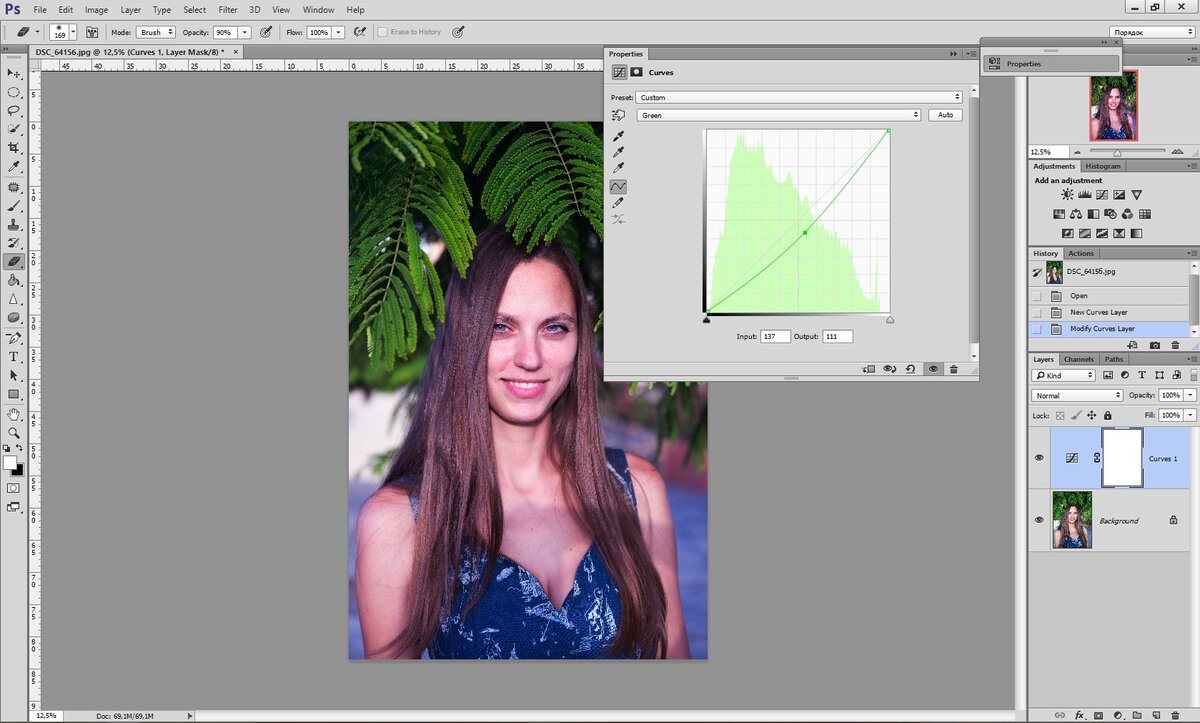
Task: Close the DSC_64156.jpg document tab
Action: [x=236, y=51]
